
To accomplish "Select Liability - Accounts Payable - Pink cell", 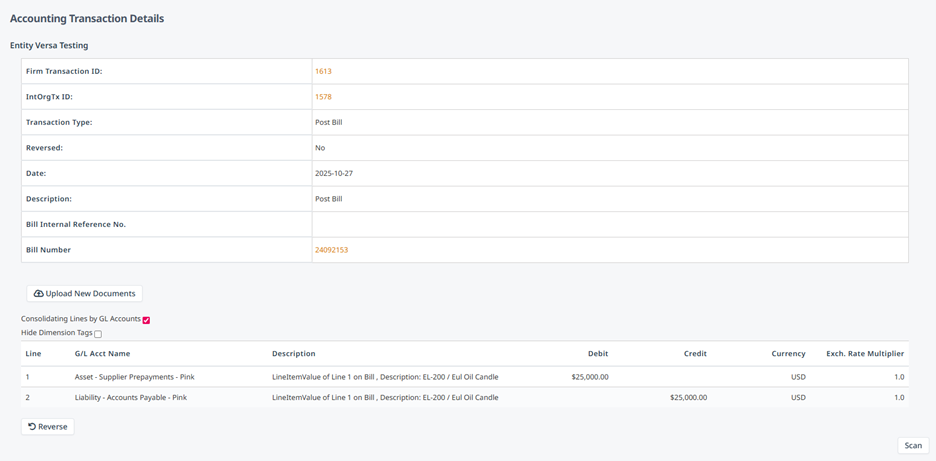I will click(130, 398).
